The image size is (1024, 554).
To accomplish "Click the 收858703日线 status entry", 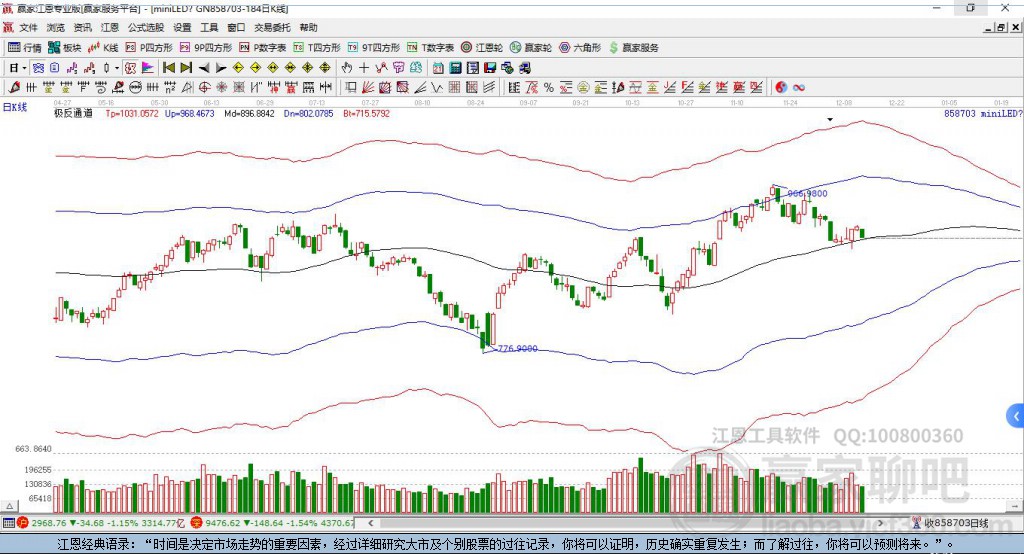I will 955,523.
